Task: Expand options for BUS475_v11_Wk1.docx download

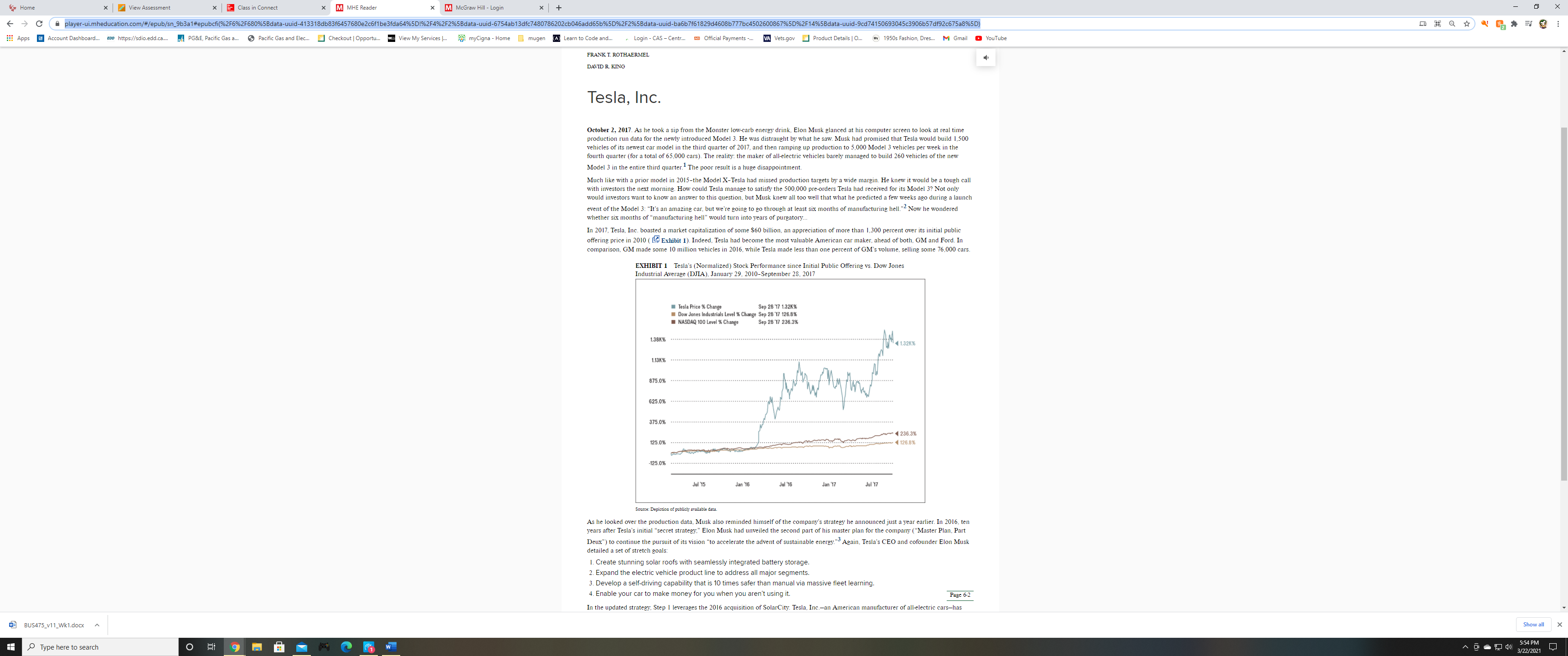Action: (x=97, y=625)
